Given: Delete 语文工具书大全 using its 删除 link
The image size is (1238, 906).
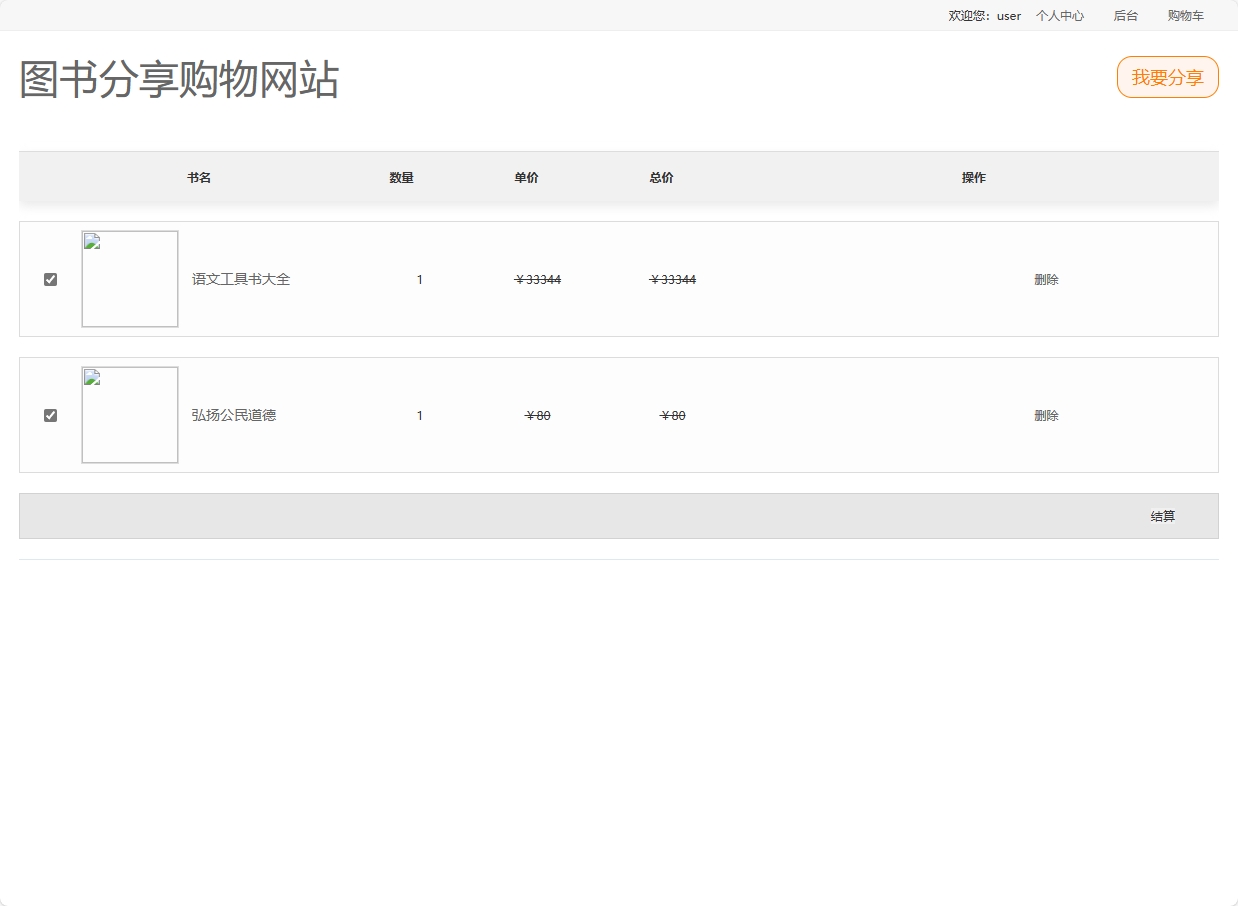Looking at the screenshot, I should 1046,279.
